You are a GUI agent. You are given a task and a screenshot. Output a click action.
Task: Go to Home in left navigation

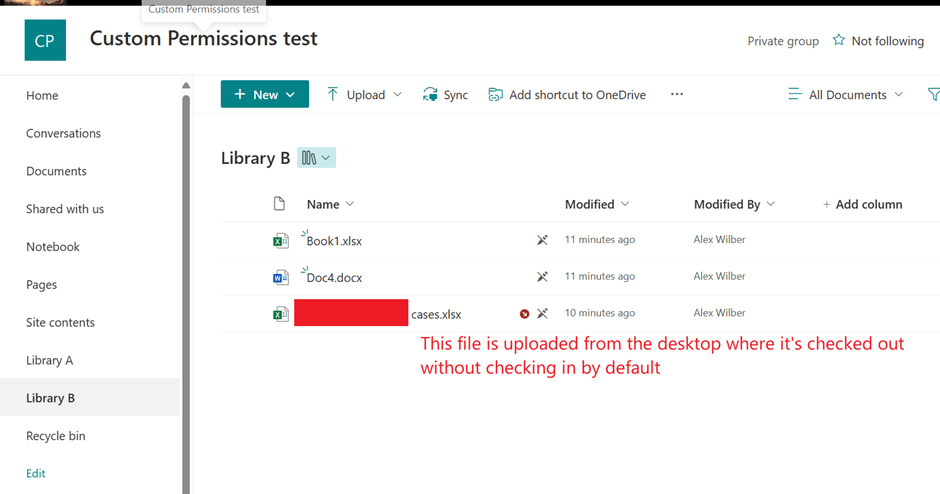[42, 95]
